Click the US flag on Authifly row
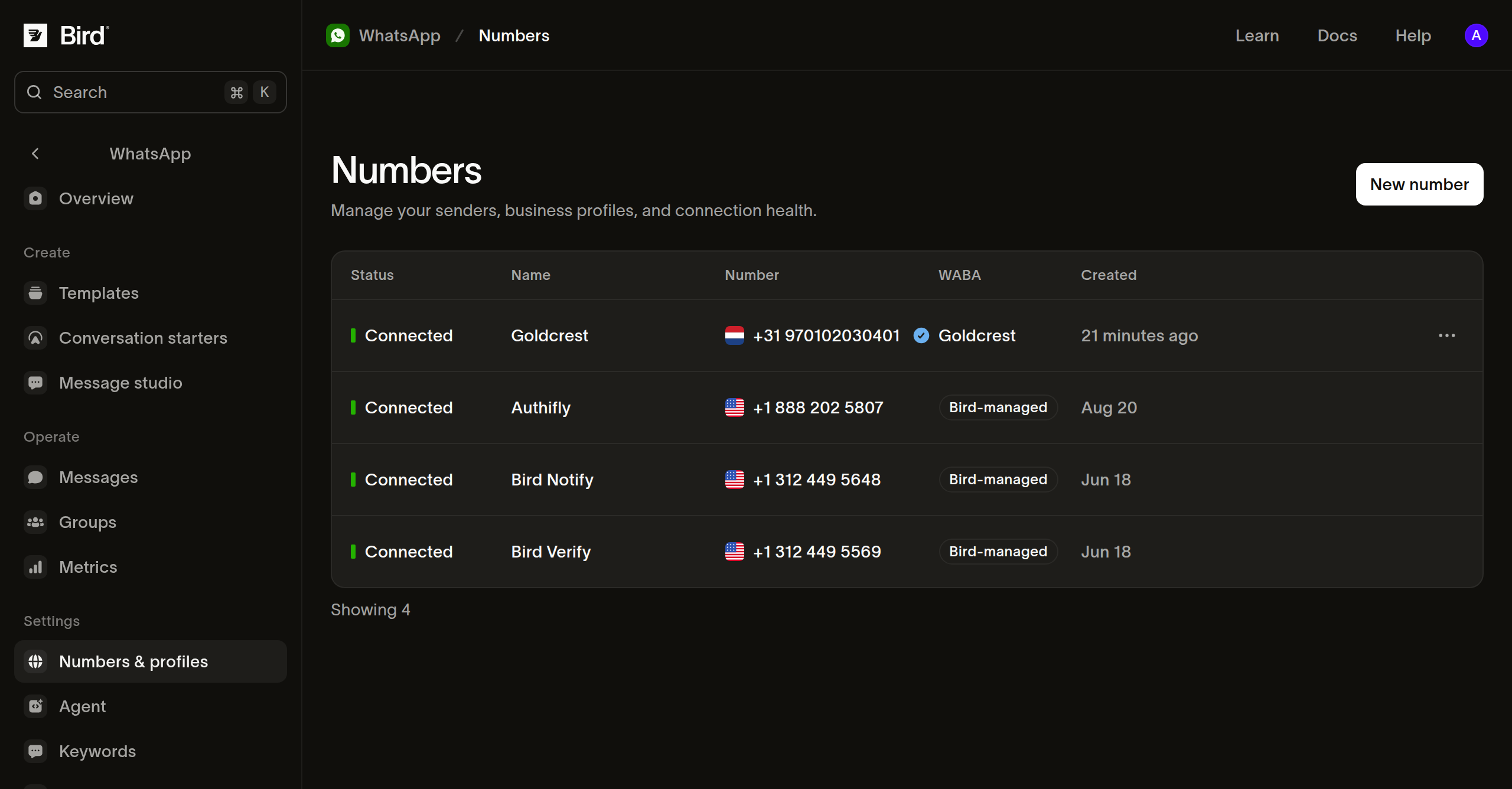 (x=735, y=407)
